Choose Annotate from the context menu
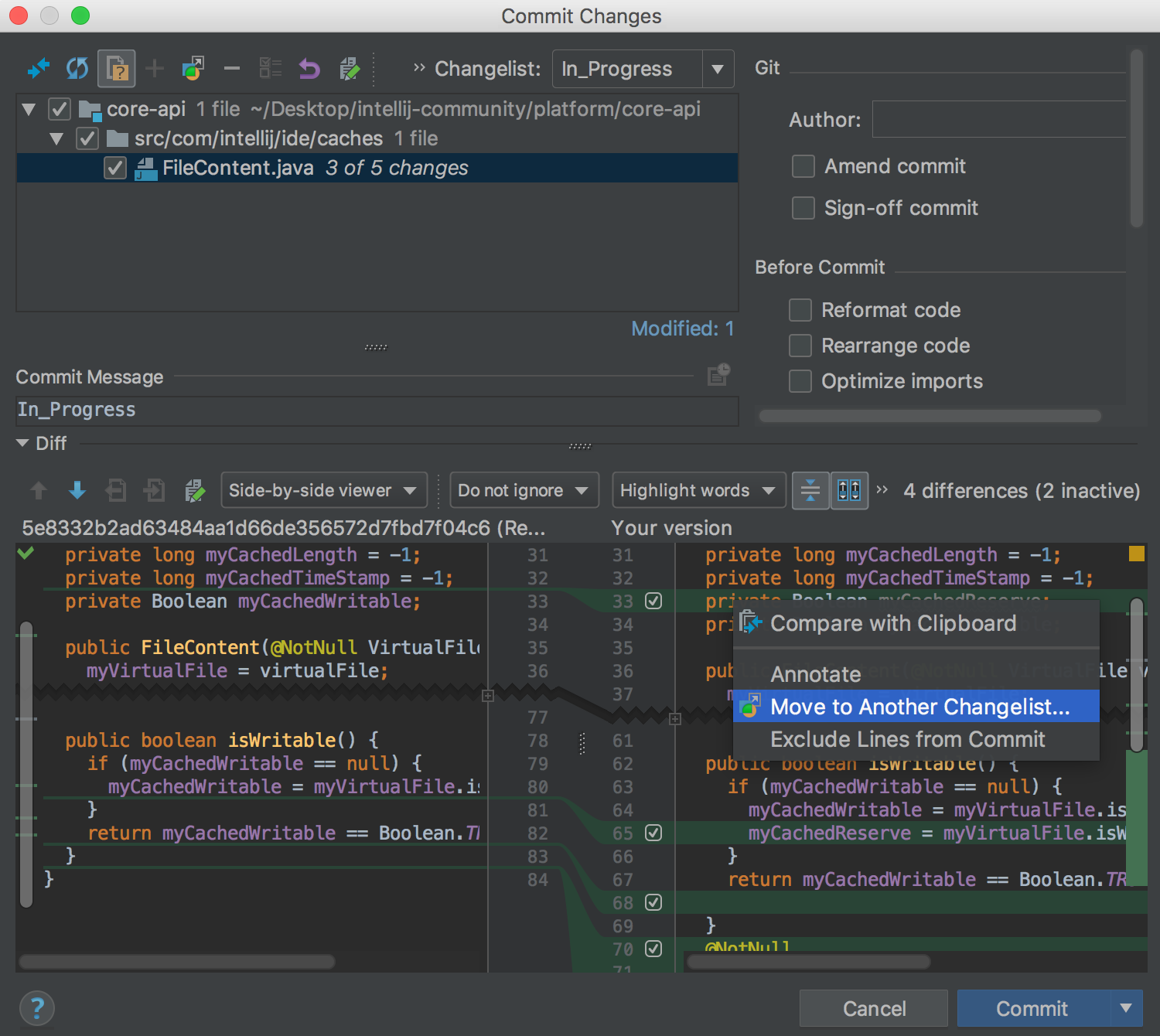Screen dimensions: 1160x1036 click(814, 673)
